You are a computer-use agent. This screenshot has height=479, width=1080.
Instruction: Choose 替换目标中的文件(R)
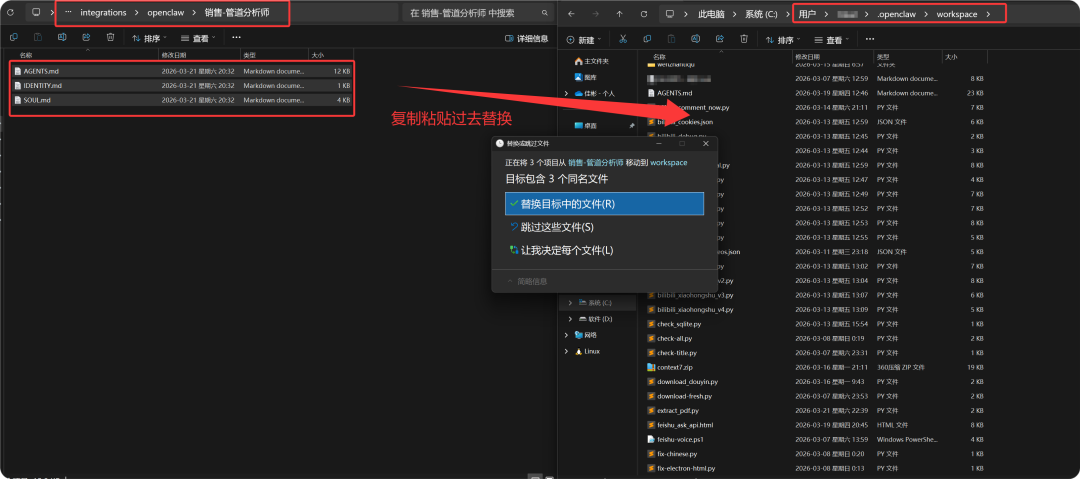(x=604, y=204)
